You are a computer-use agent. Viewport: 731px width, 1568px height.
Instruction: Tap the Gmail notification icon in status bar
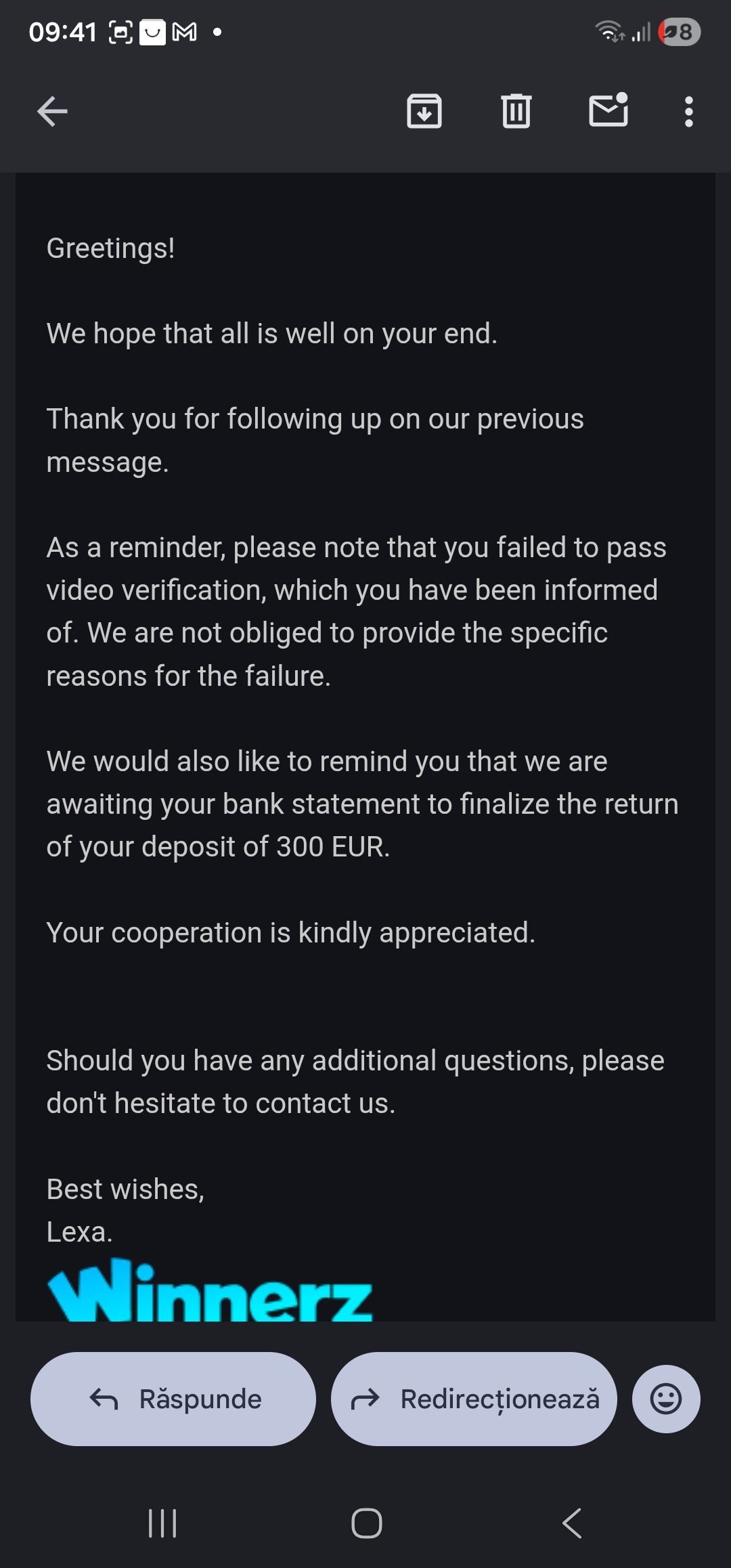point(185,32)
